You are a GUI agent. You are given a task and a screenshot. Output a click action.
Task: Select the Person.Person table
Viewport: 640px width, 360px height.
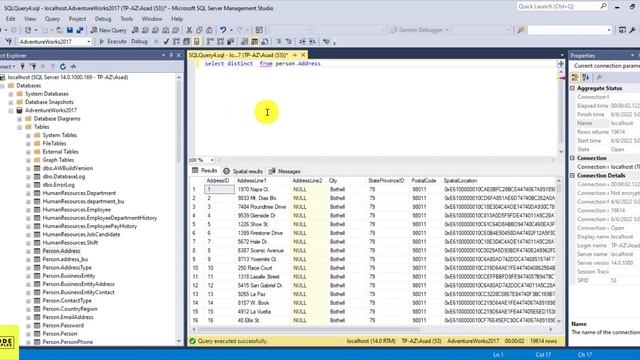[60, 333]
